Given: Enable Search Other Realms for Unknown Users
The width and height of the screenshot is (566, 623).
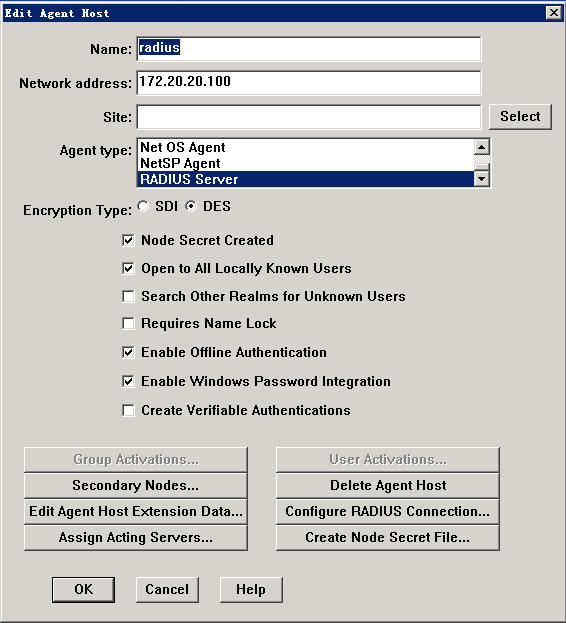Looking at the screenshot, I should [128, 296].
